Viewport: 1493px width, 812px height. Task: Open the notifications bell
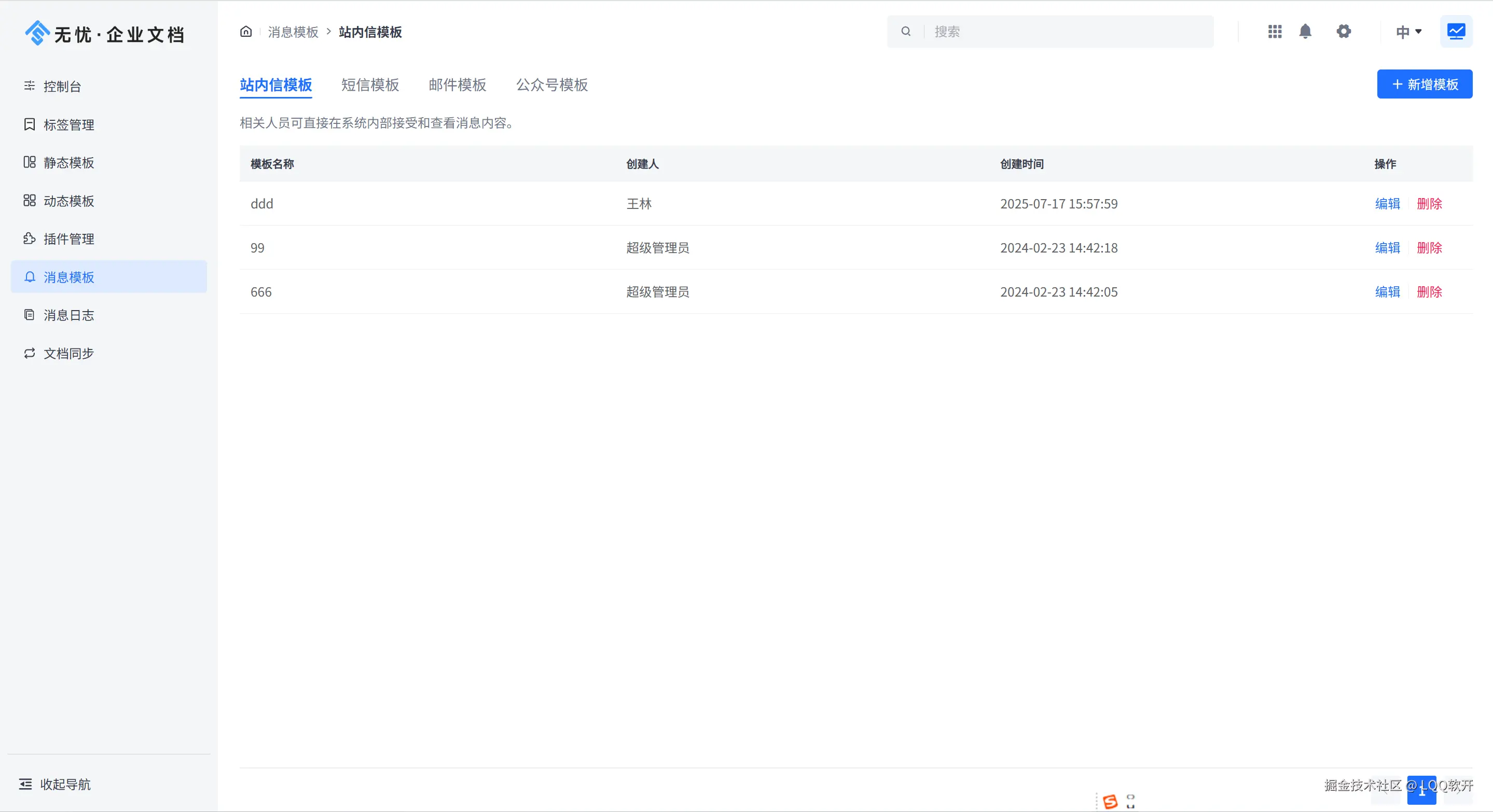coord(1305,31)
